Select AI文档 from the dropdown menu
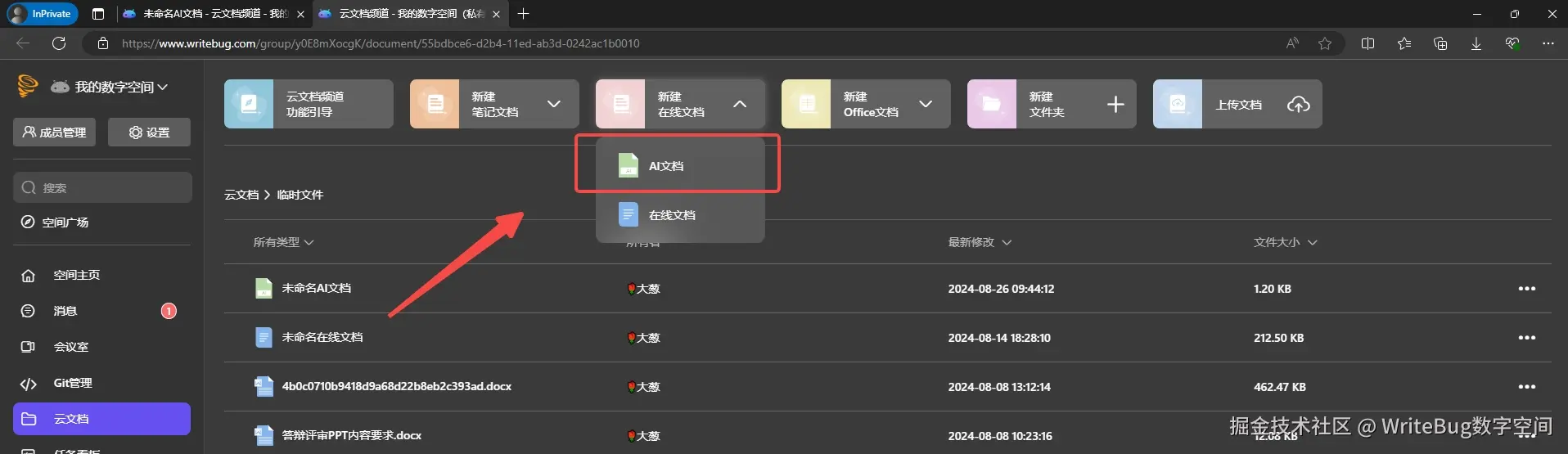 (680, 165)
